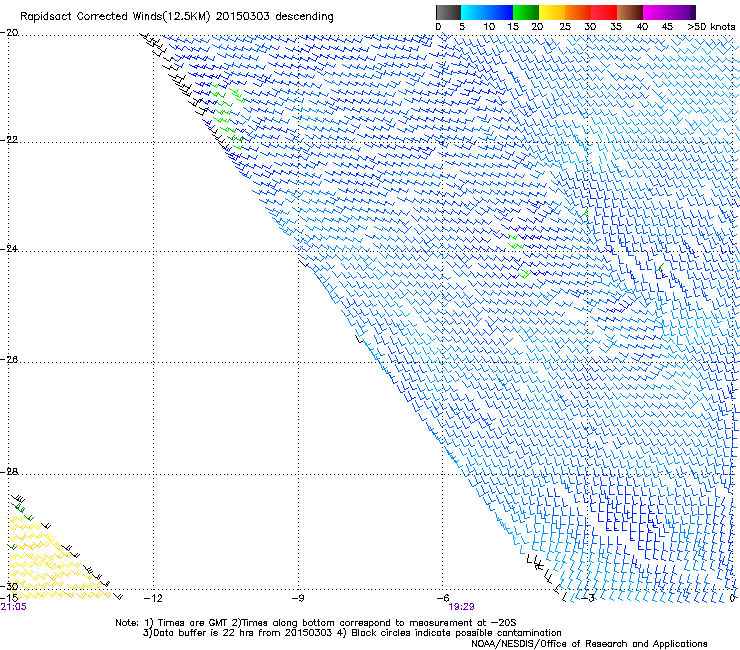Select the legend value '45'
The image size is (740, 650).
click(667, 27)
